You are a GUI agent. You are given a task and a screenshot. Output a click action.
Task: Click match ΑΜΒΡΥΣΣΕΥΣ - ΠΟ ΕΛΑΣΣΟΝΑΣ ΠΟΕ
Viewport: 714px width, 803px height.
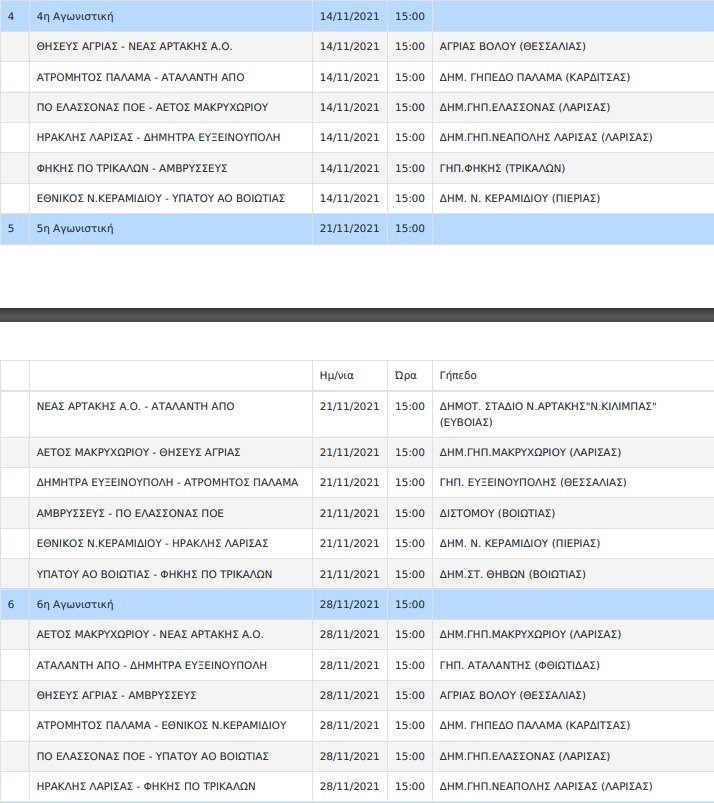(130, 513)
